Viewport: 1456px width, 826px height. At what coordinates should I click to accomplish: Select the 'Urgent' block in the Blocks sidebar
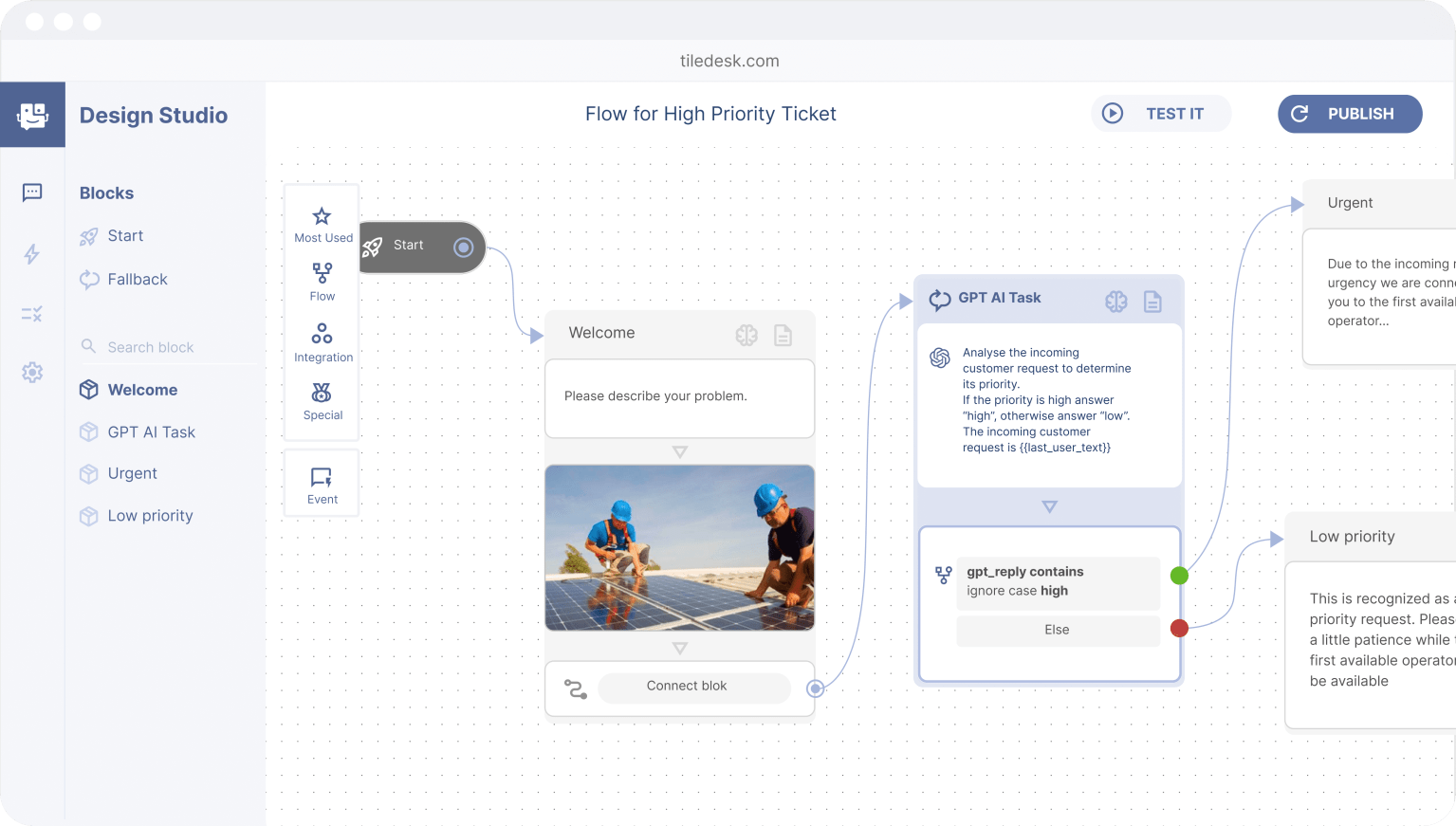point(133,473)
